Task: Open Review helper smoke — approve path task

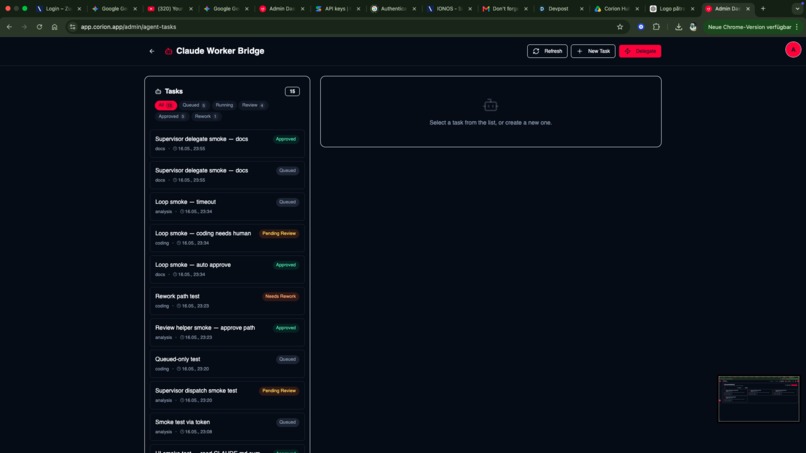Action: pos(227,332)
